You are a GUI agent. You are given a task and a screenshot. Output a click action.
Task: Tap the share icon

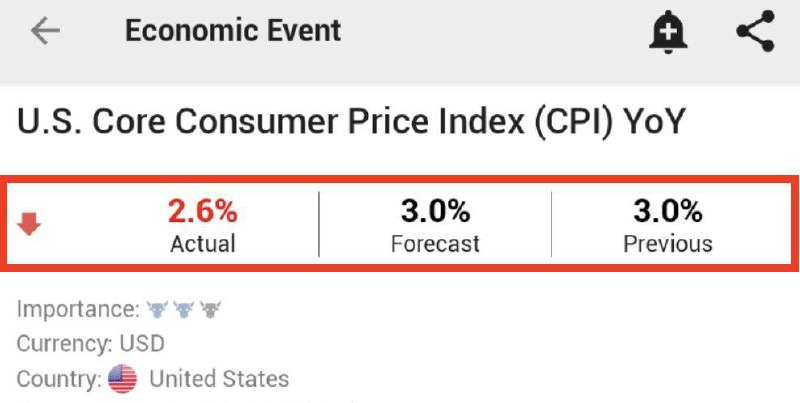[755, 32]
